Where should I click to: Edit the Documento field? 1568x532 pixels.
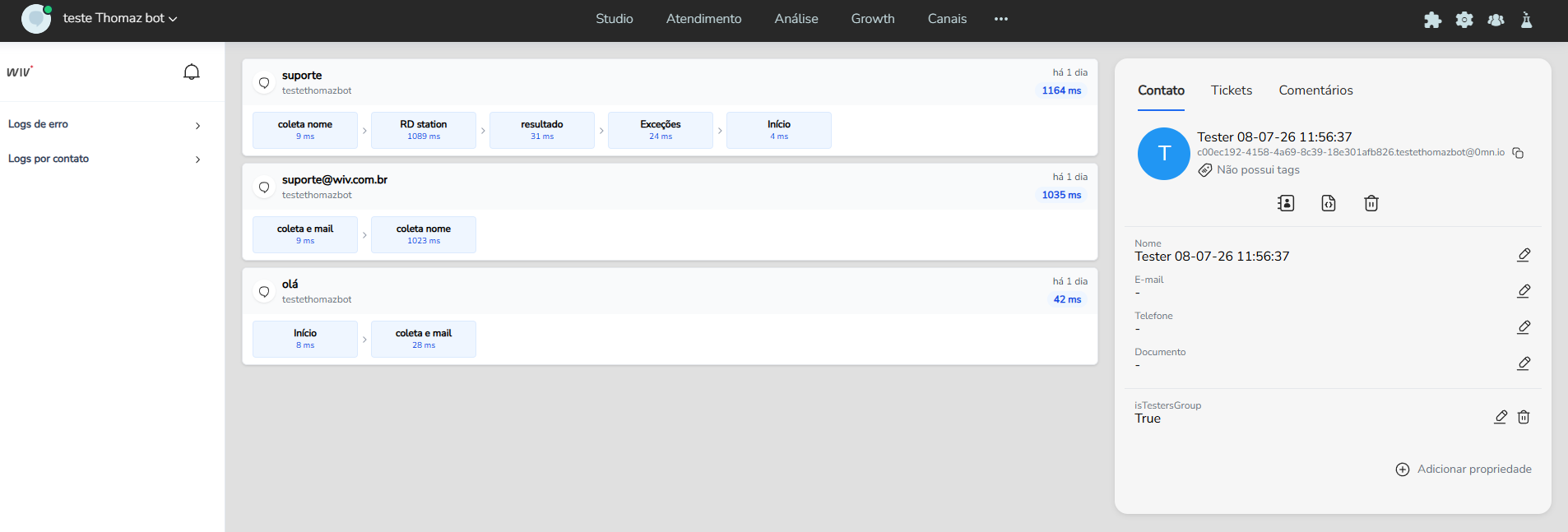coord(1524,363)
